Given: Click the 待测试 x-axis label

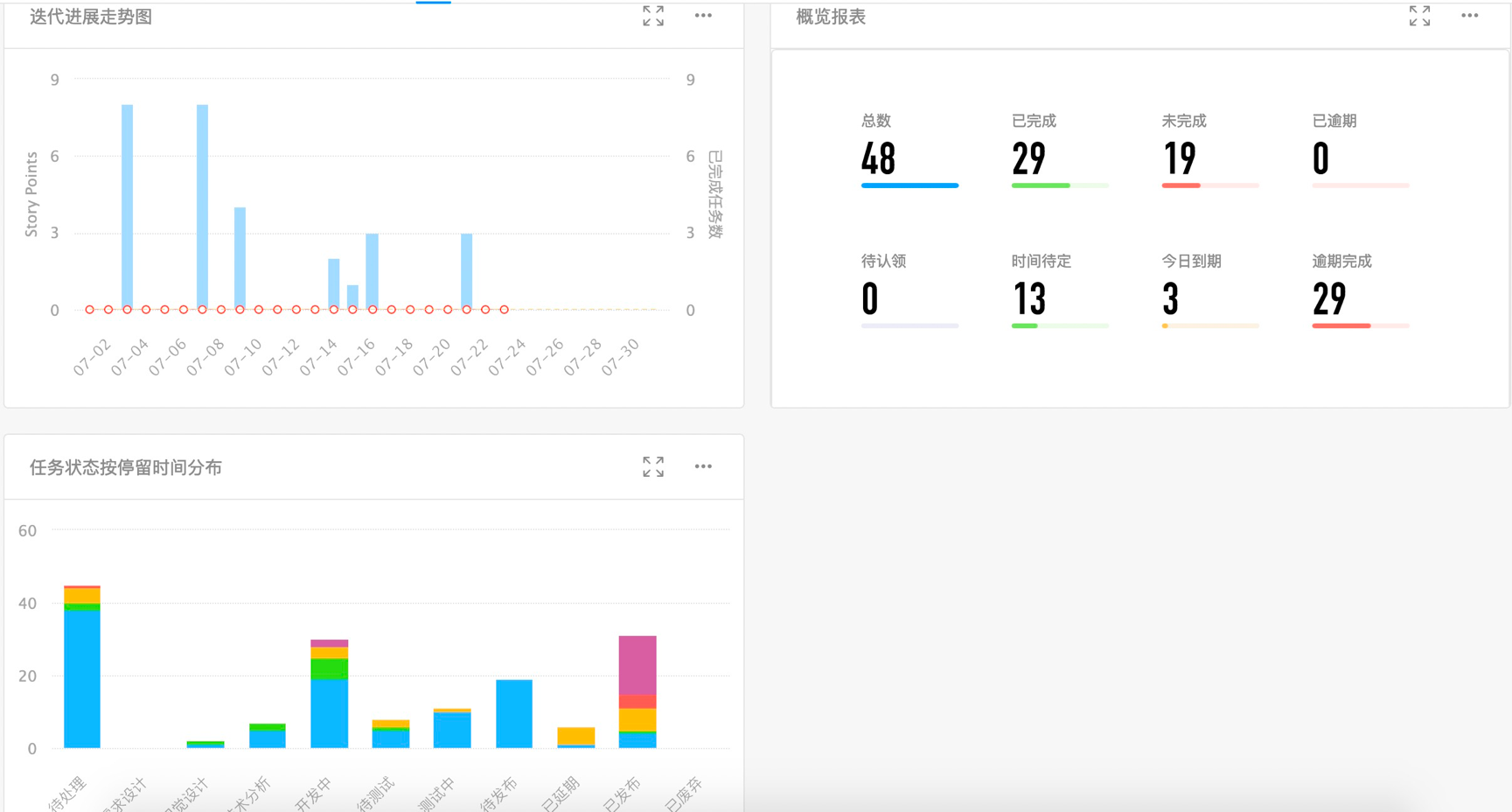Looking at the screenshot, I should (x=376, y=794).
